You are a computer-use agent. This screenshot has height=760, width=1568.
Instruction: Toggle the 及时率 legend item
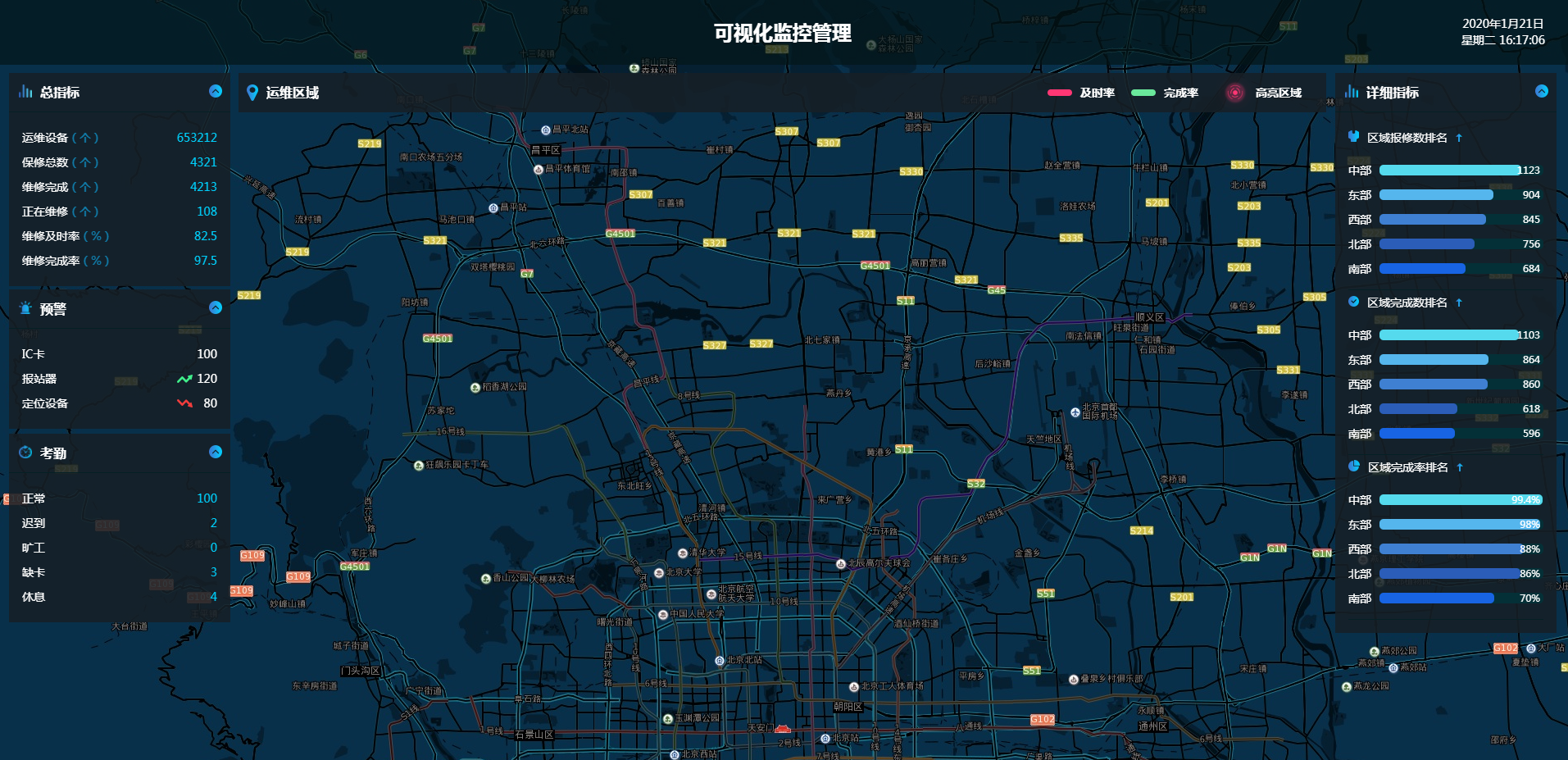click(1080, 93)
